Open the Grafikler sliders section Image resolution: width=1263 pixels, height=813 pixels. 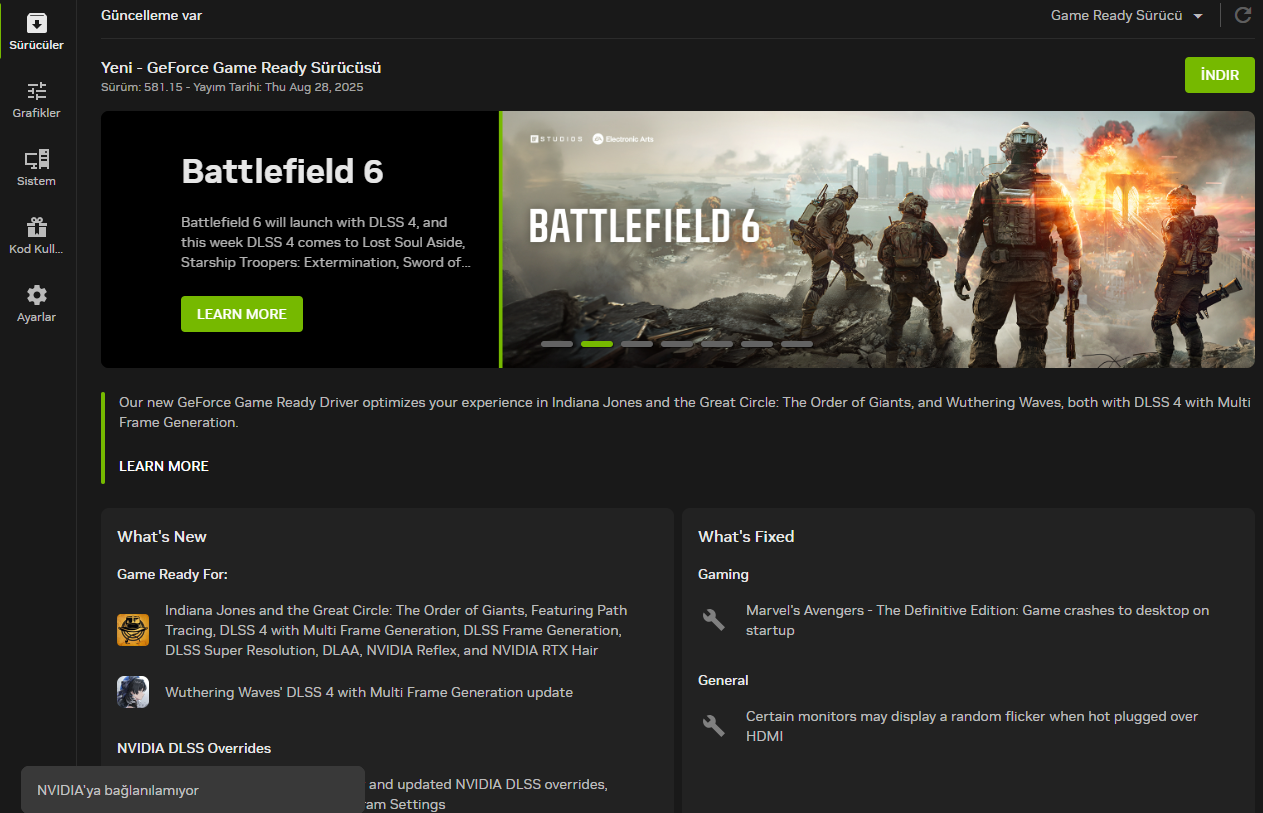click(x=36, y=99)
